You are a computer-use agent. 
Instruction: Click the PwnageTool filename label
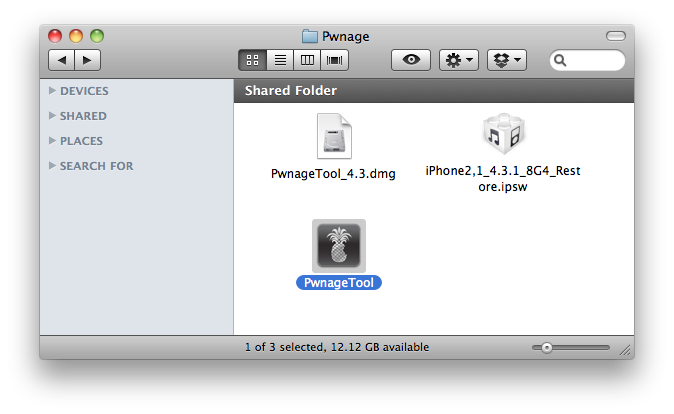coord(338,283)
